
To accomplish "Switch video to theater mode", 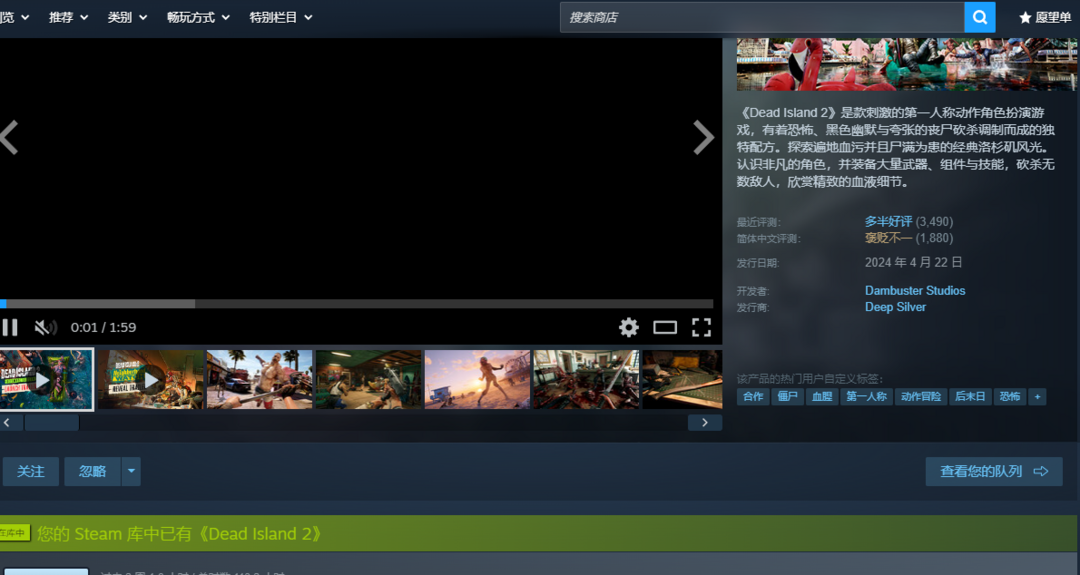I will pyautogui.click(x=665, y=327).
